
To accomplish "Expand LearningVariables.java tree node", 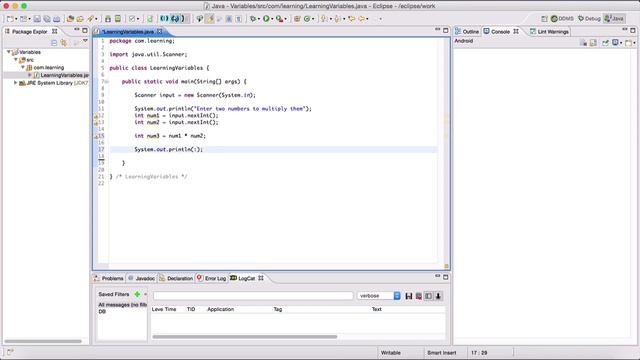I will pos(30,75).
